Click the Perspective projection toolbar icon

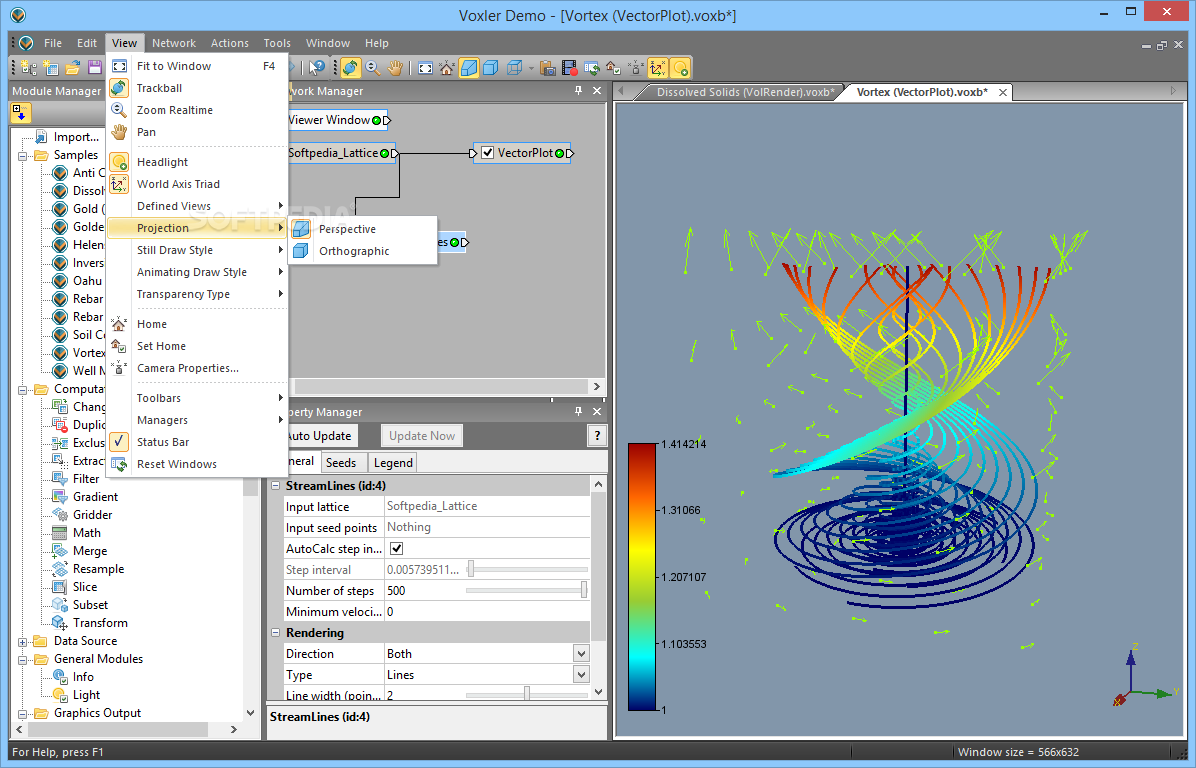tap(469, 68)
